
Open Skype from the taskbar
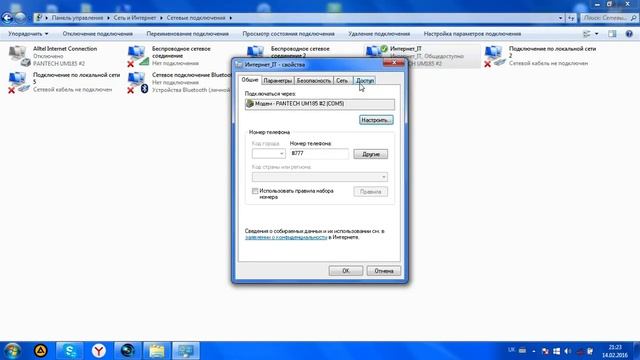click(70, 351)
